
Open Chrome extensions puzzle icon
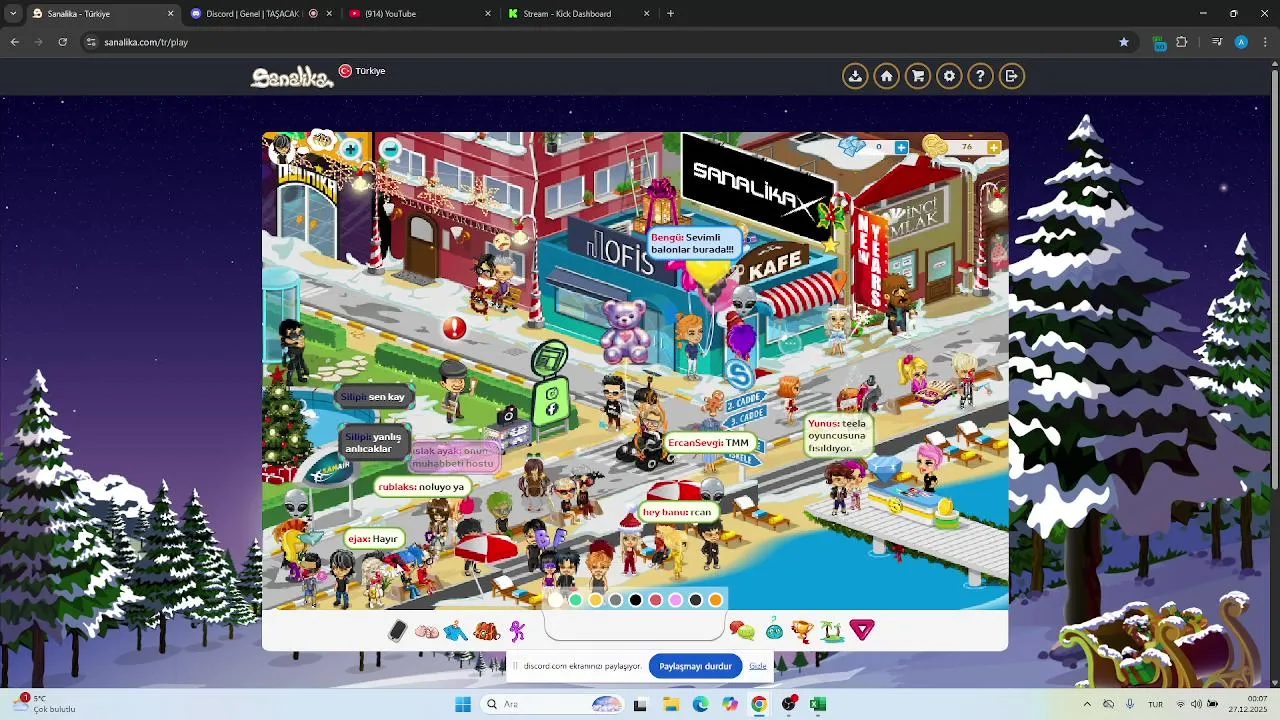click(1182, 42)
